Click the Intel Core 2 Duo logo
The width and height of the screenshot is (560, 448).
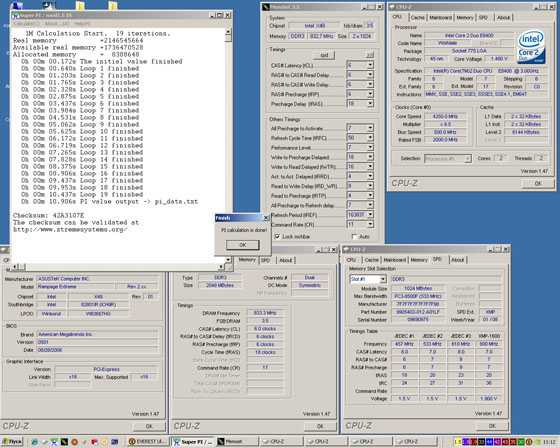531,47
